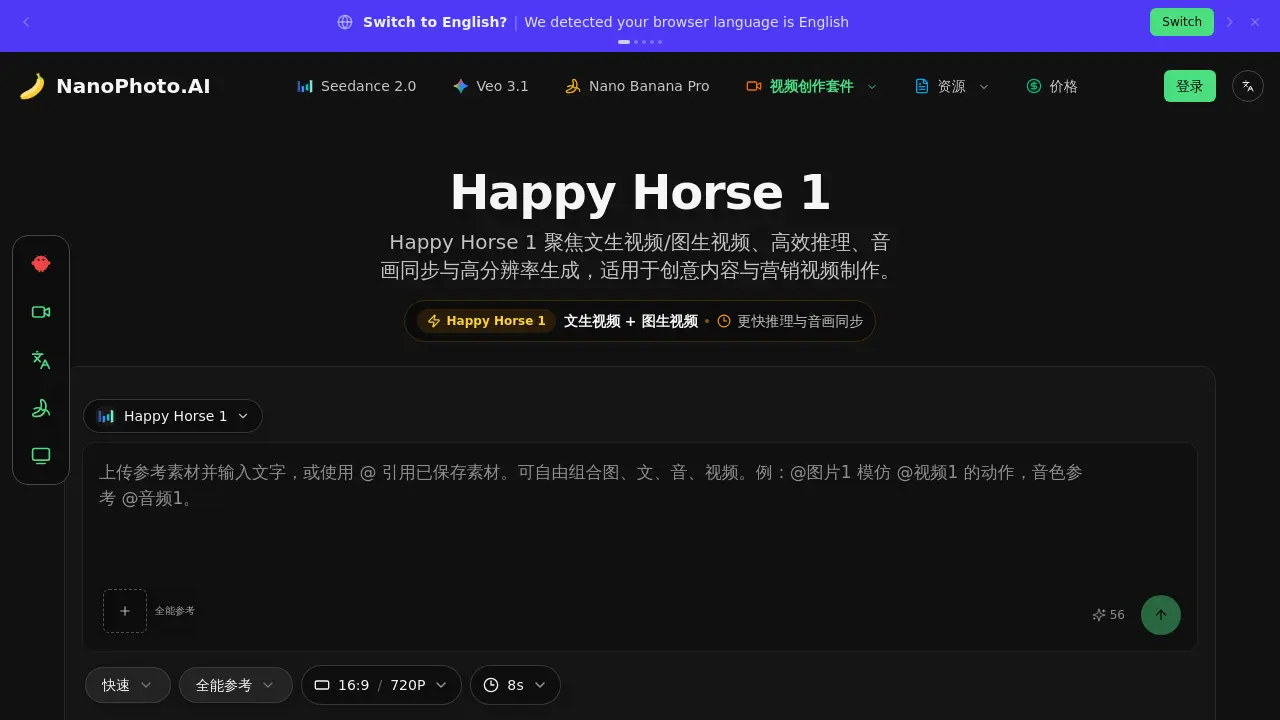This screenshot has height=720, width=1280.
Task: Click the banana logo icon
Action: [32, 86]
